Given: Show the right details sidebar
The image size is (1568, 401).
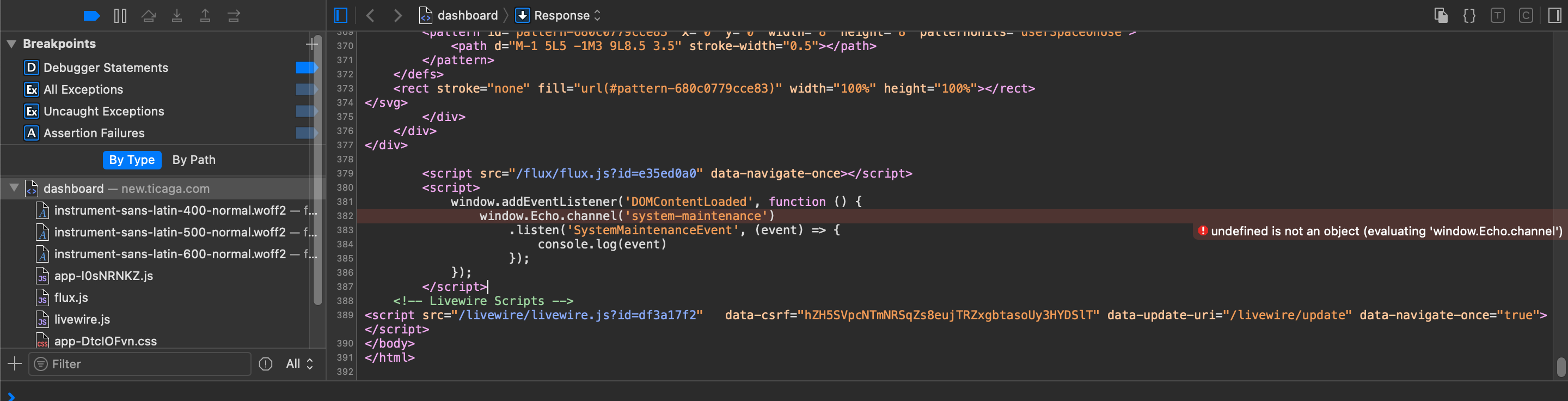Looking at the screenshot, I should 1554,16.
